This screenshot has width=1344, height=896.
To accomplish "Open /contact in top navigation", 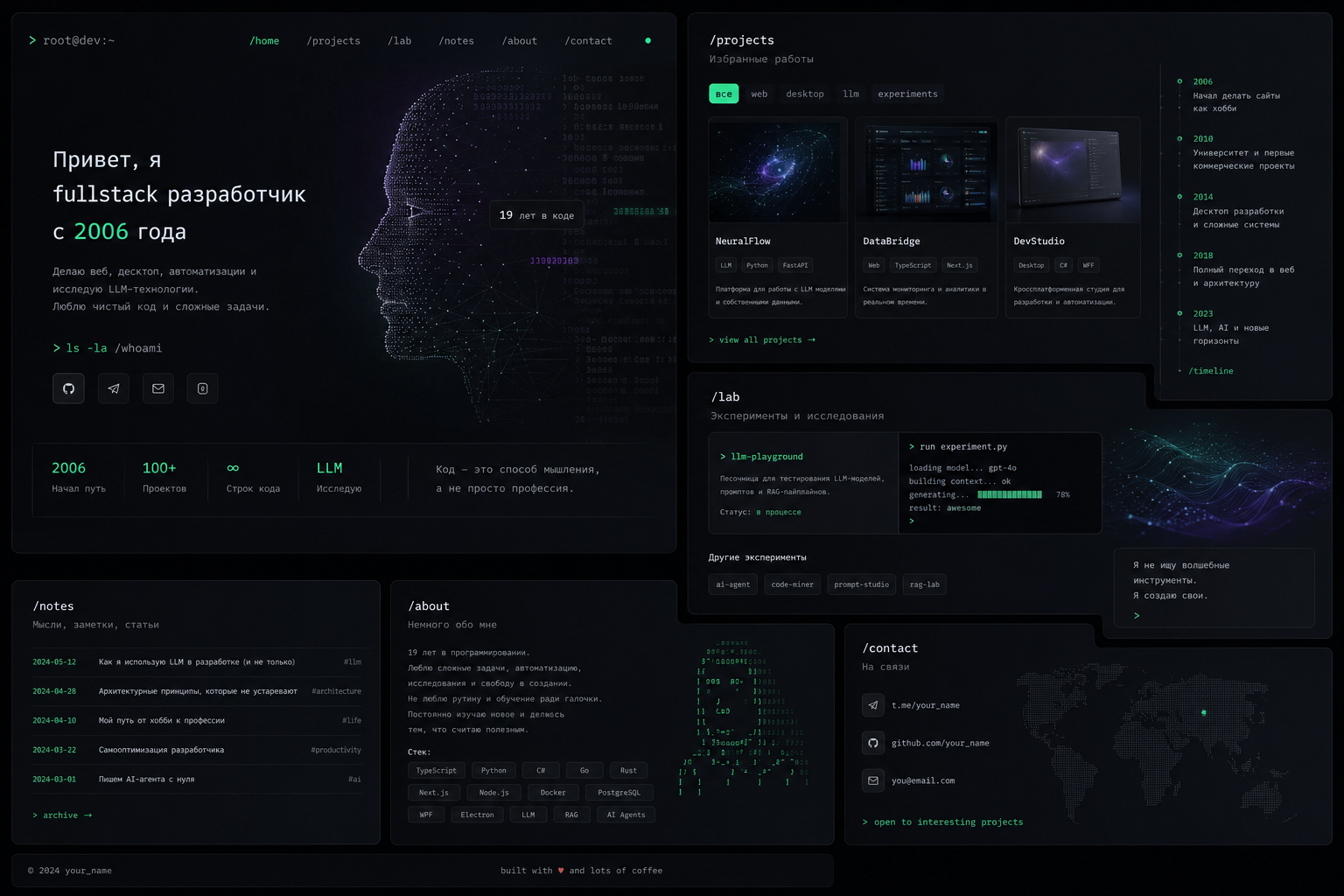I will (588, 41).
